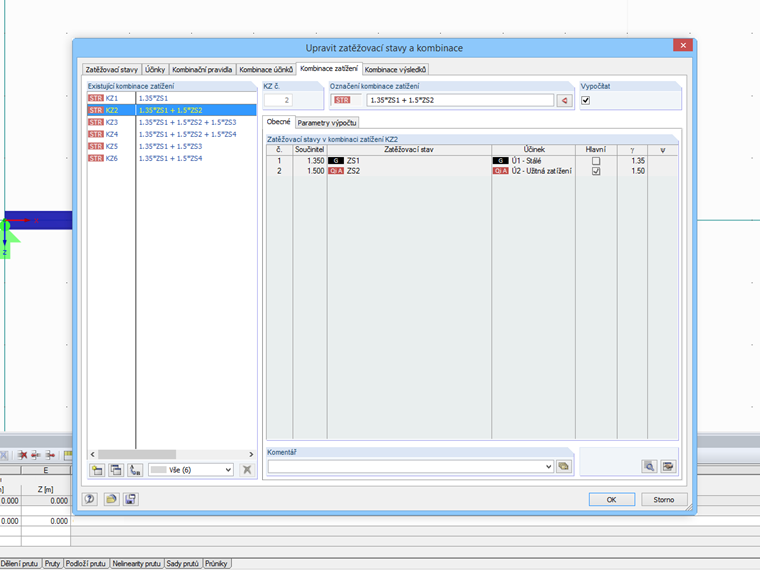
Task: Click the Součinitel value 1.500
Action: (x=316, y=171)
